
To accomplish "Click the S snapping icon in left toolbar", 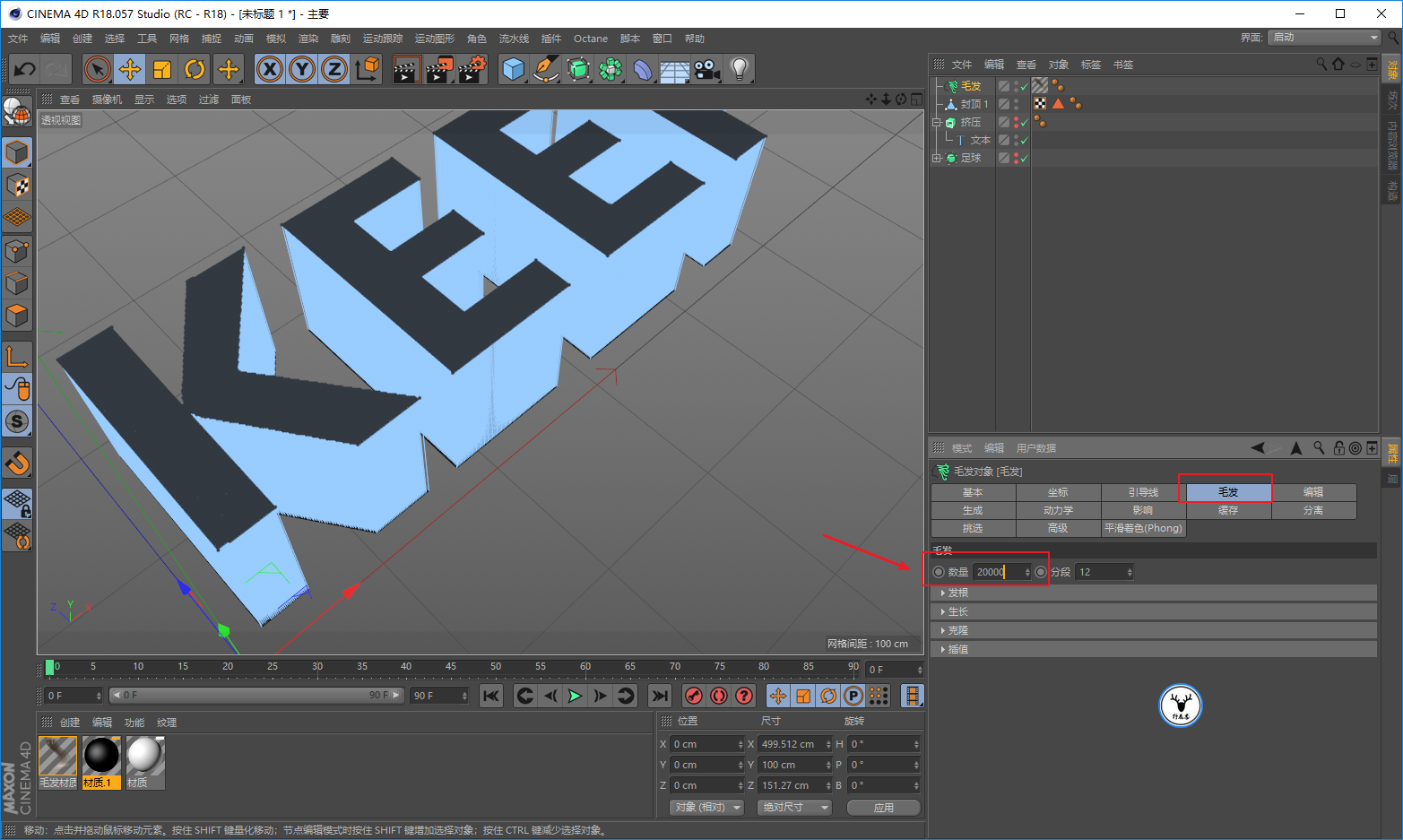I will pyautogui.click(x=17, y=421).
